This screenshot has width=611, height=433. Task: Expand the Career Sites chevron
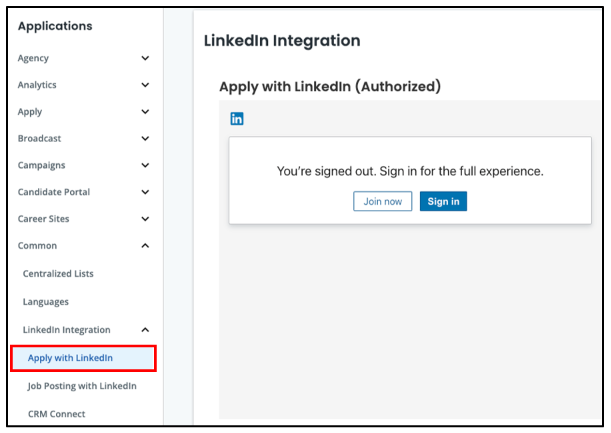click(145, 219)
